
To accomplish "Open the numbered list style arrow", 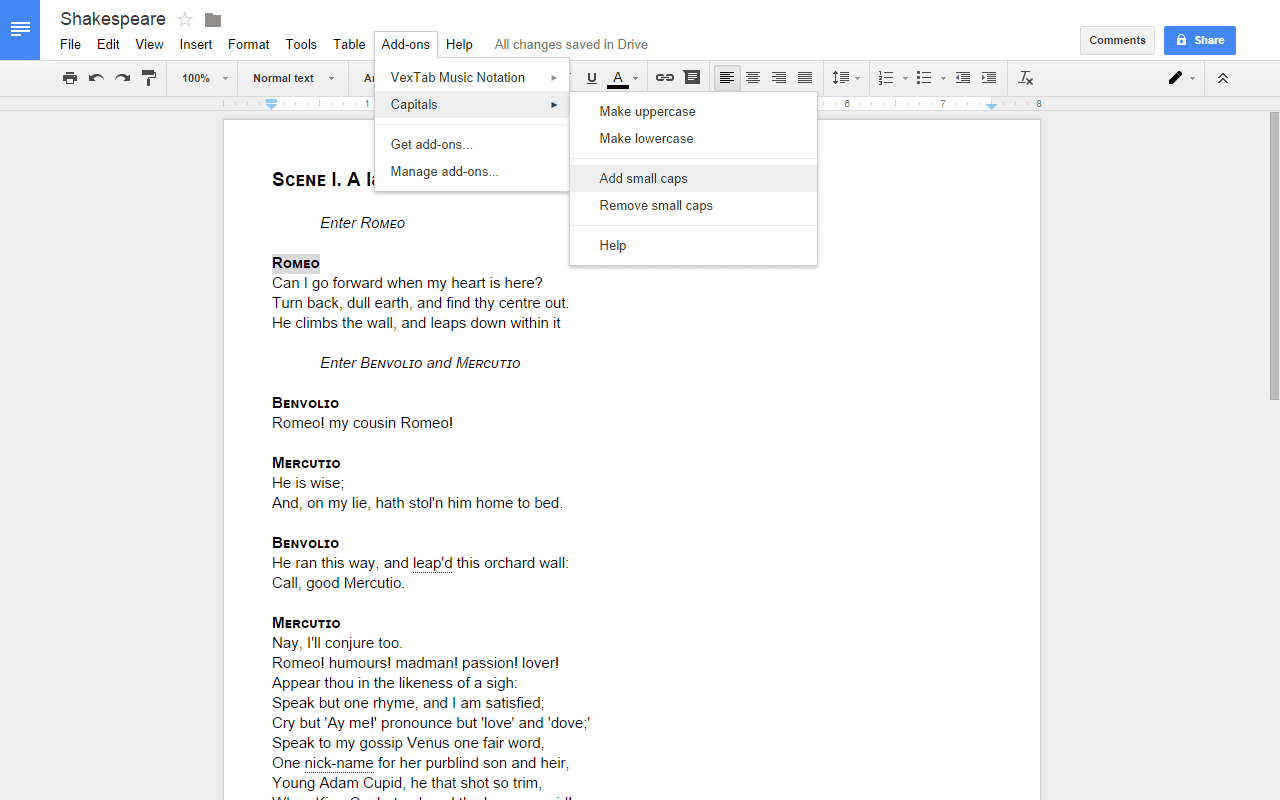I will (x=905, y=78).
